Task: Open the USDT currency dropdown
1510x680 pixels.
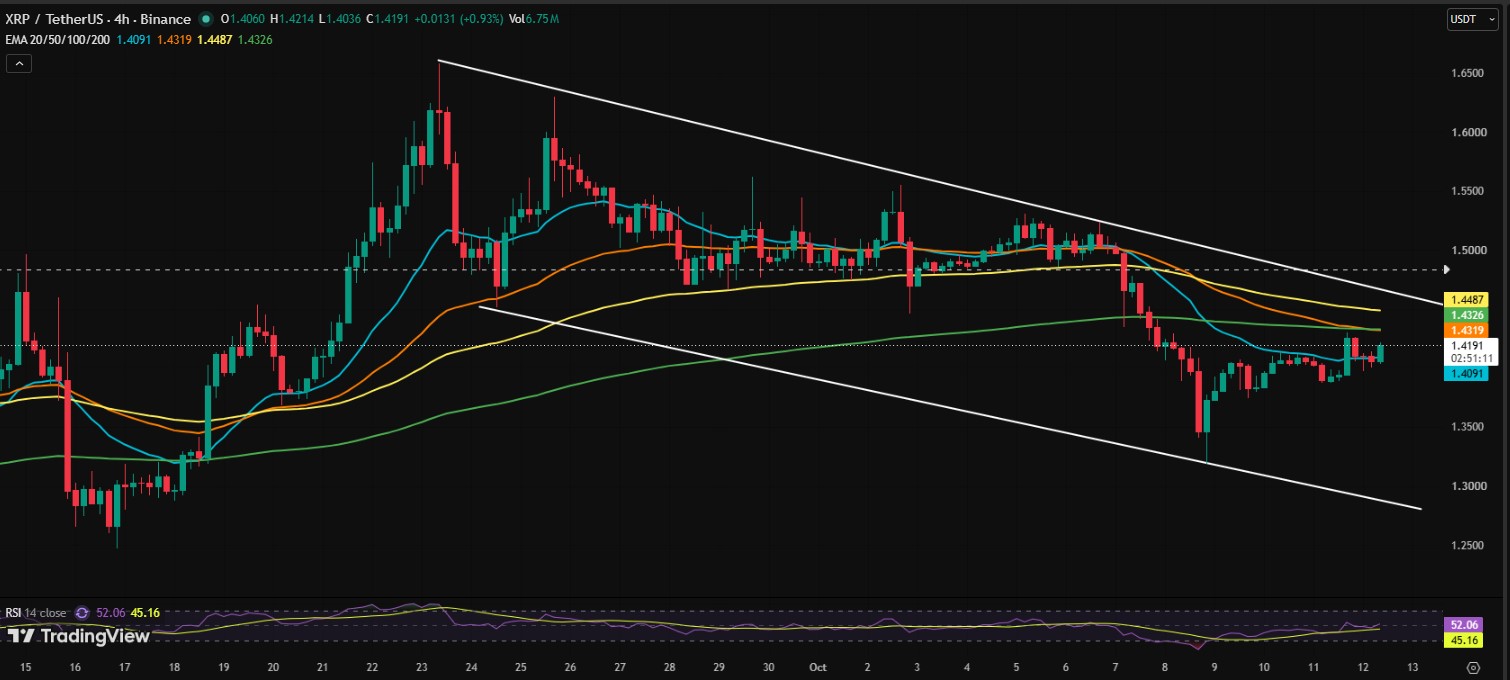Action: pyautogui.click(x=1472, y=19)
